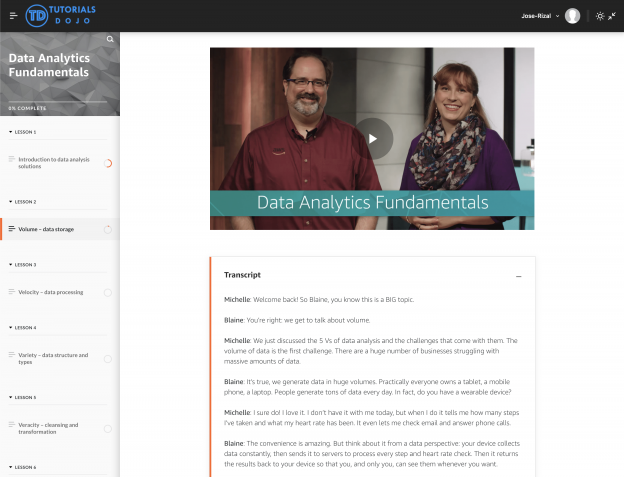Click the course progress bar under title
The image size is (624, 477).
click(x=60, y=100)
